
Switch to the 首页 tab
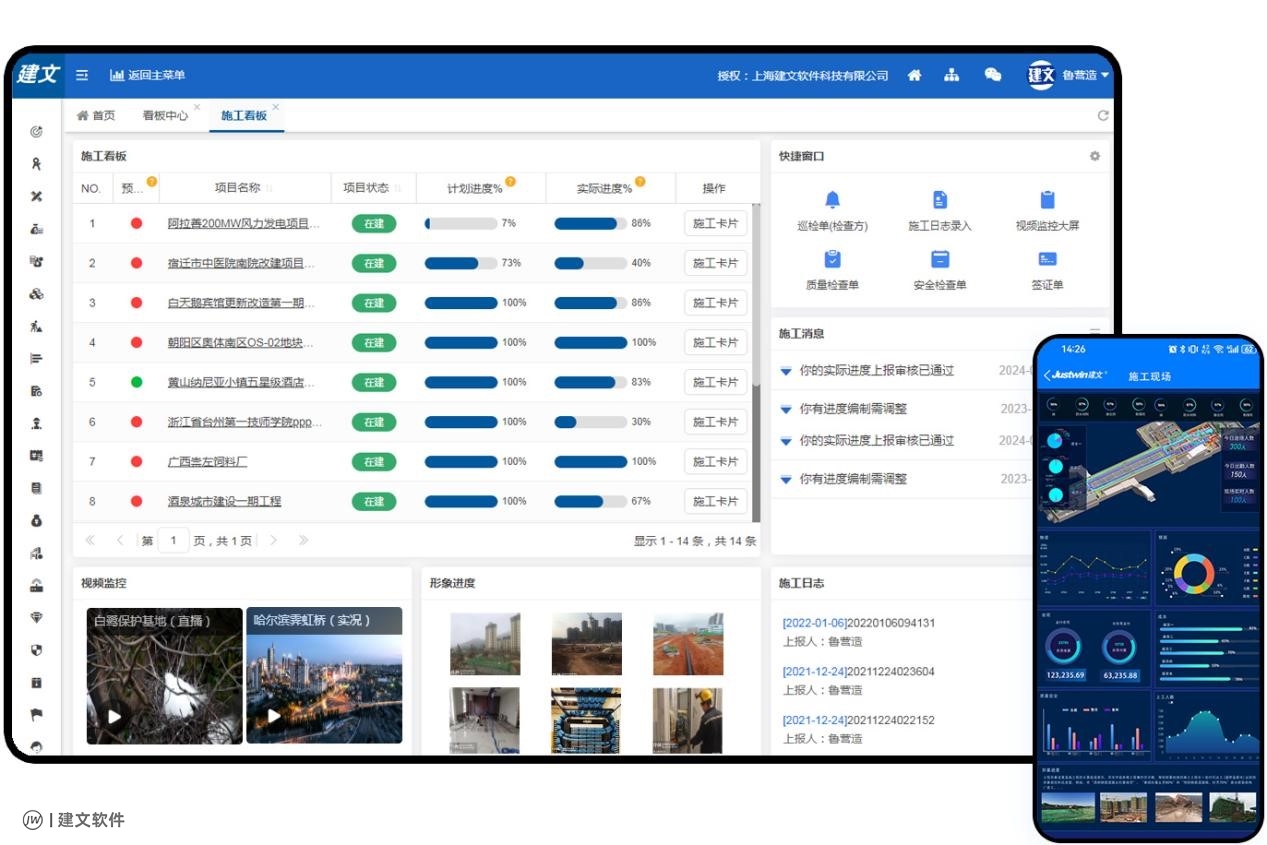coord(96,116)
